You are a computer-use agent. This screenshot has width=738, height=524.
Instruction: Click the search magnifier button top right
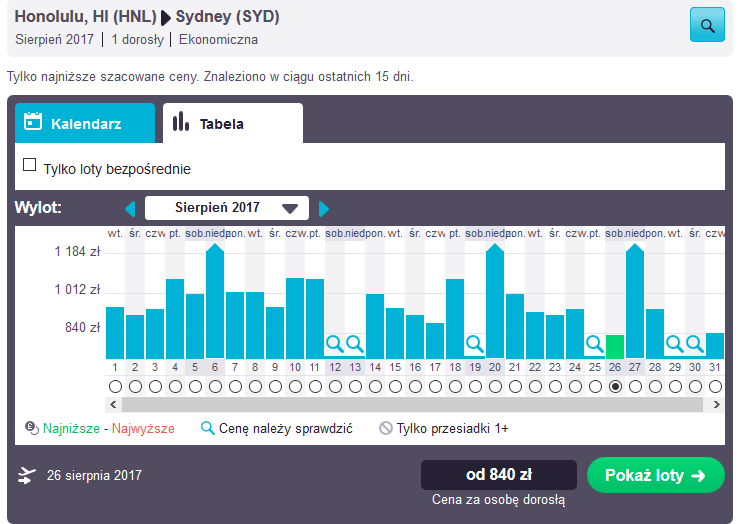point(707,24)
